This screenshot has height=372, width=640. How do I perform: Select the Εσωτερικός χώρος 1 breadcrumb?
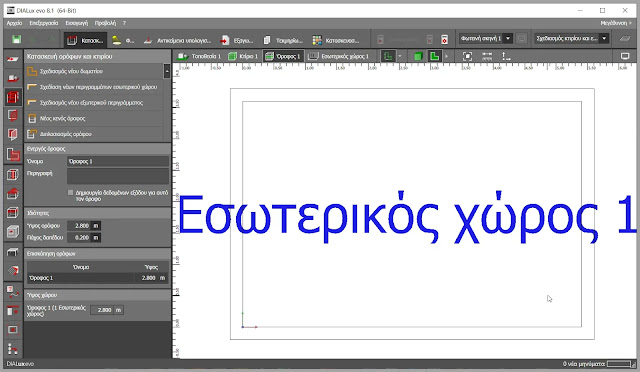coord(339,56)
